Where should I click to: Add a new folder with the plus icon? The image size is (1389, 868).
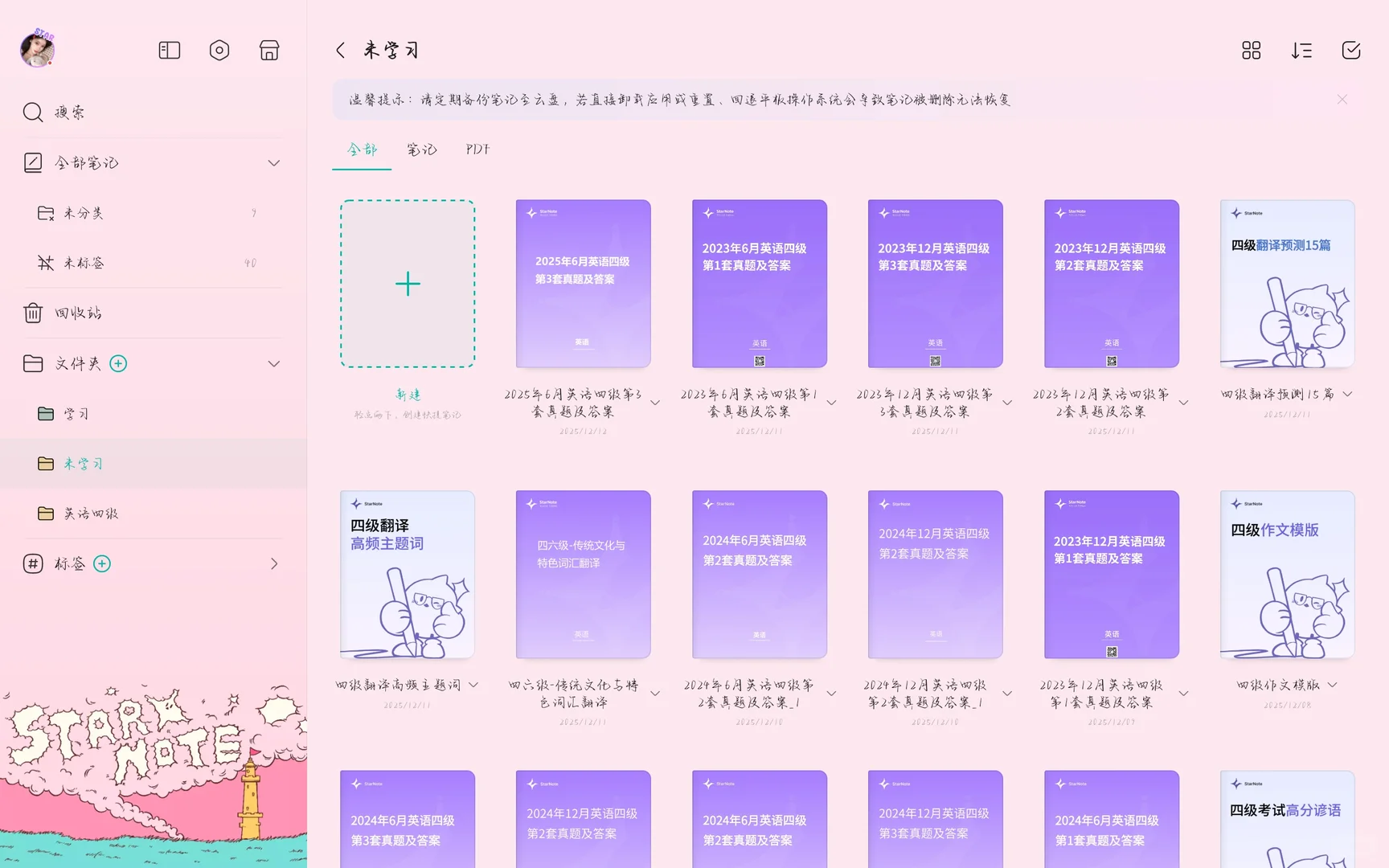coord(118,363)
